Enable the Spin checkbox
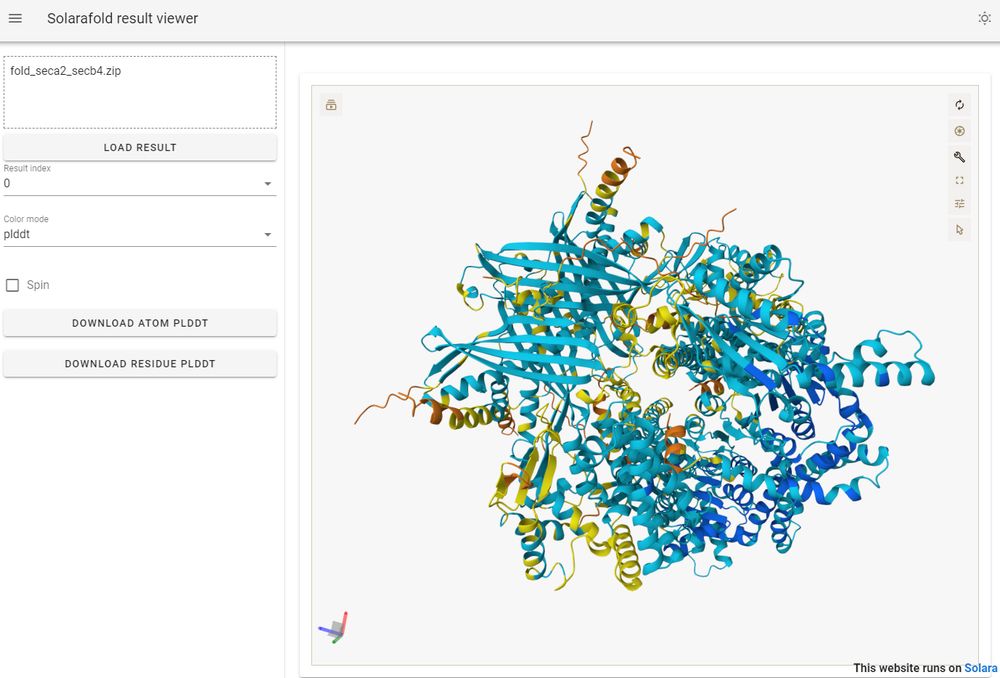The width and height of the screenshot is (1000, 678). pos(12,285)
